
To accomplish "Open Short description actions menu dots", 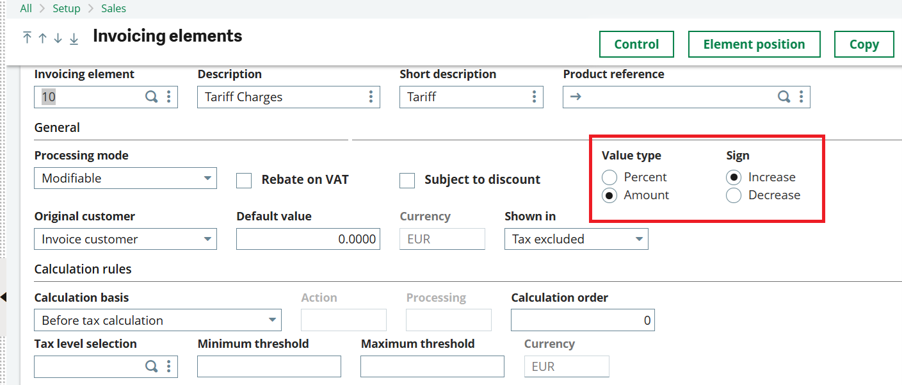I will pyautogui.click(x=534, y=97).
